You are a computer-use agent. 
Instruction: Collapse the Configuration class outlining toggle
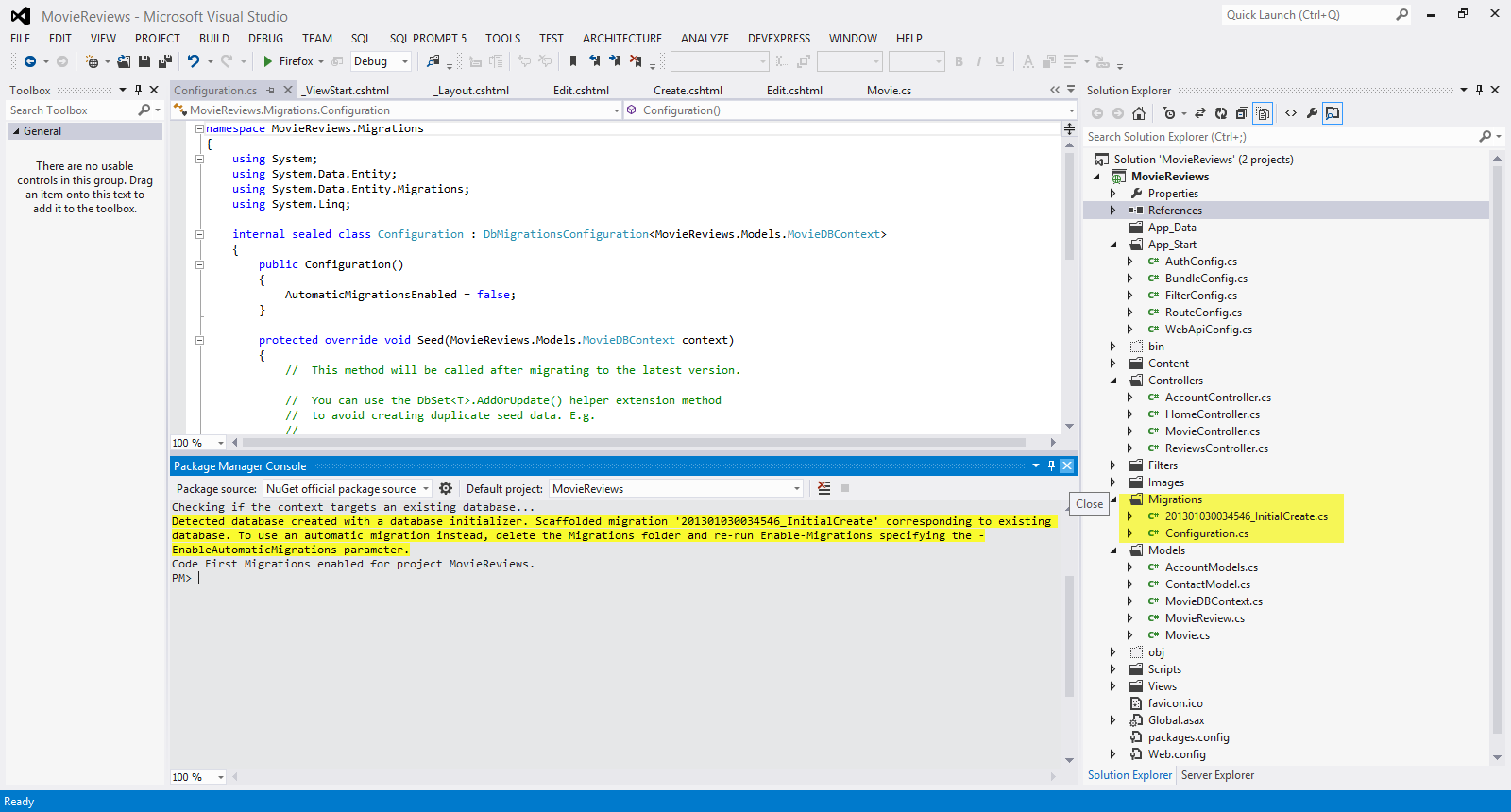199,234
